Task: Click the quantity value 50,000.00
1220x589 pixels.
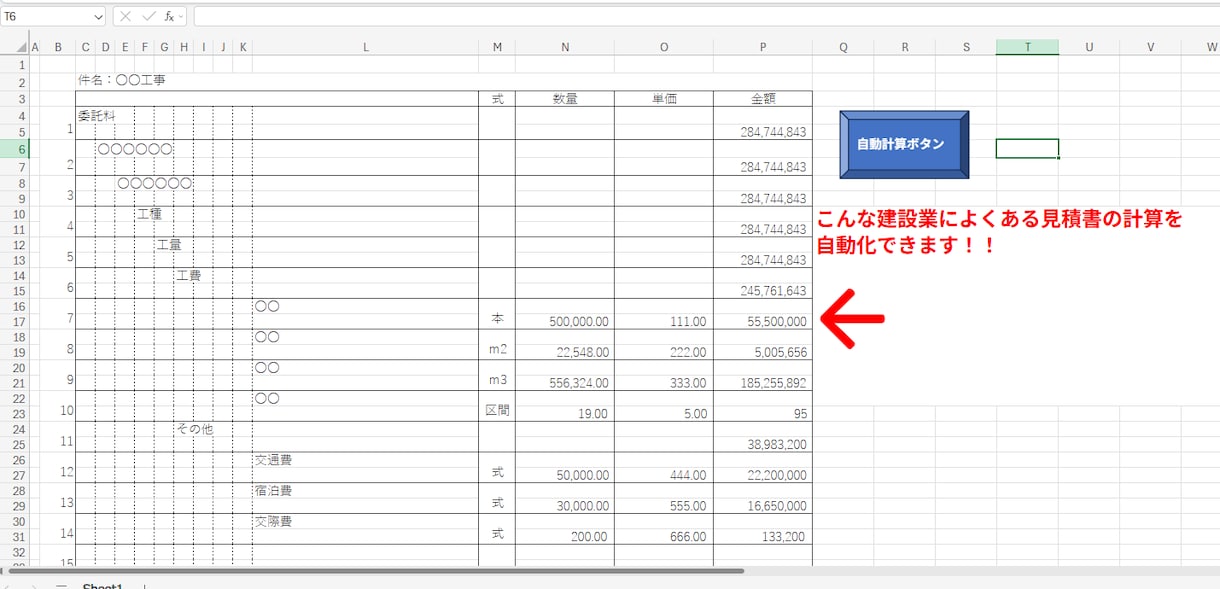Action: pos(582,476)
